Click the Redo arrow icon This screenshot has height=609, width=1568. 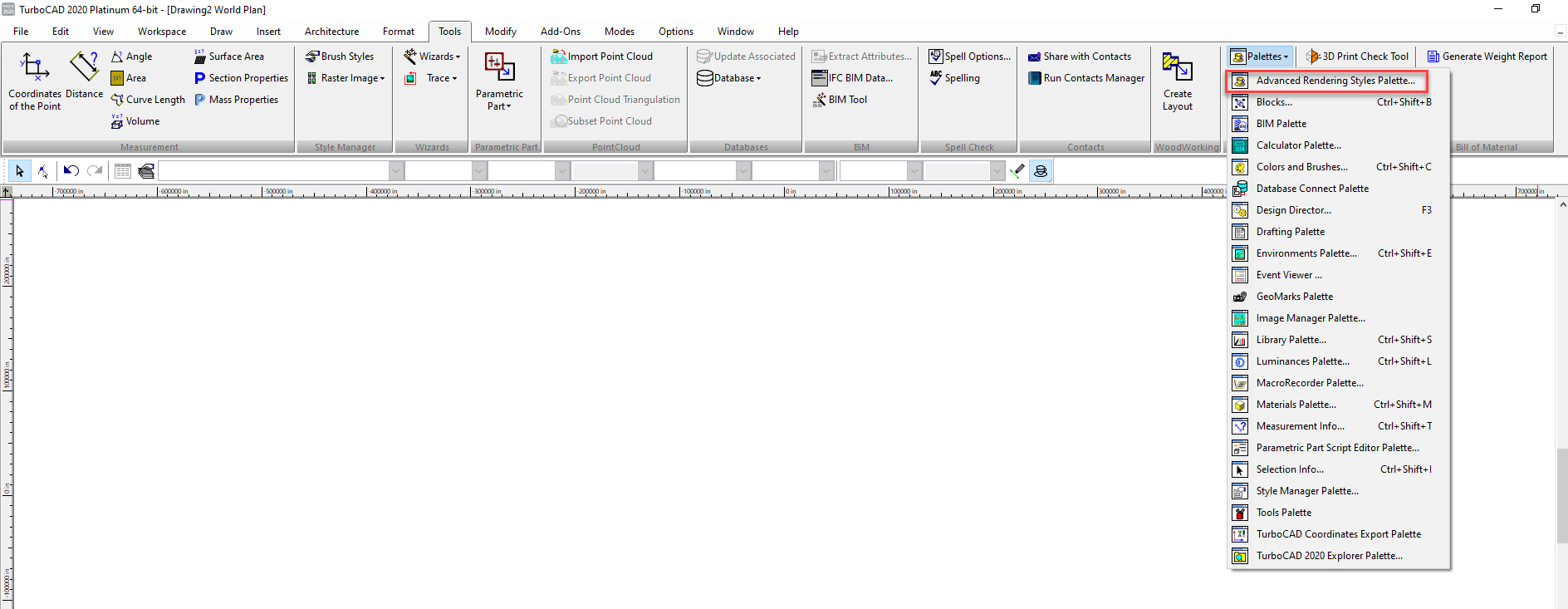tap(95, 171)
